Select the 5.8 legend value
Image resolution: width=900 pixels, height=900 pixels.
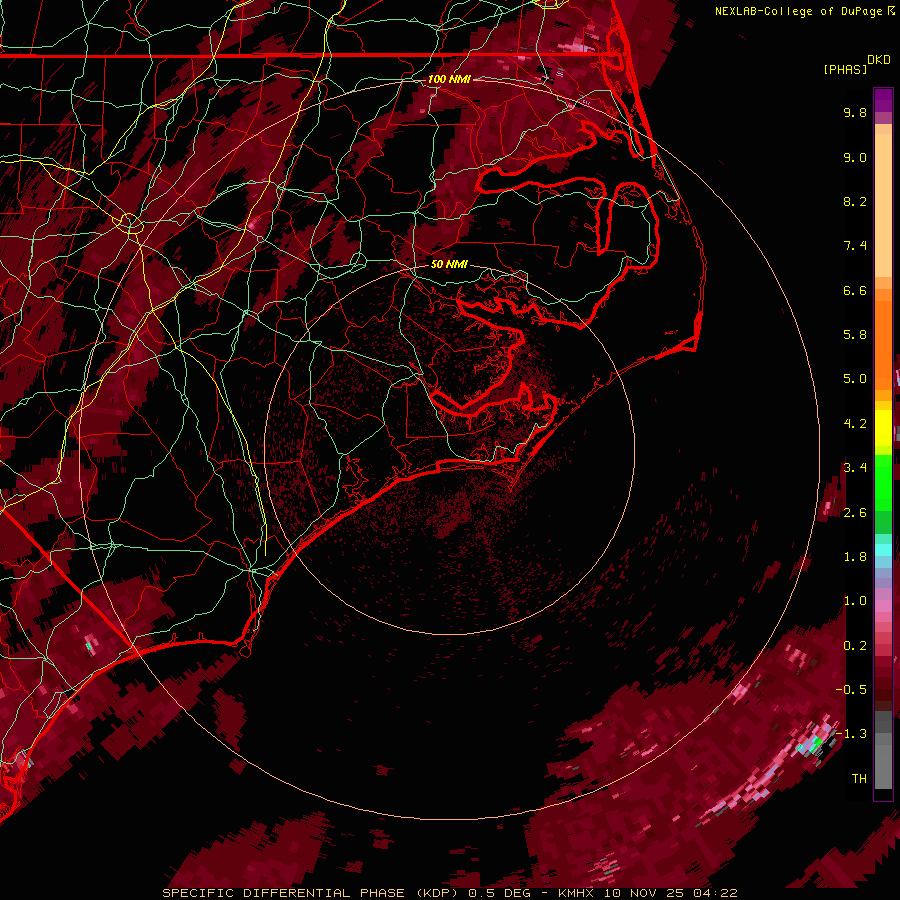coord(855,335)
